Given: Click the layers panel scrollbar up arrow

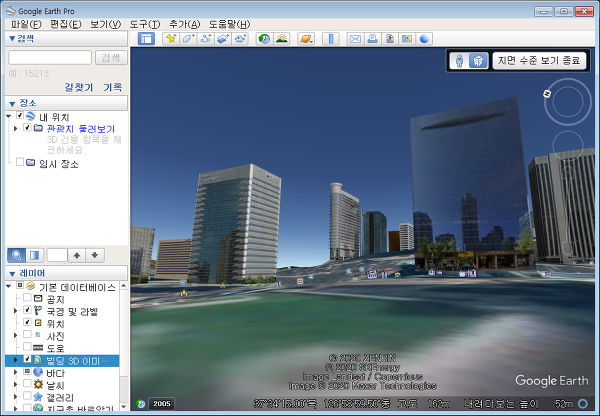Looking at the screenshot, I should [x=124, y=286].
